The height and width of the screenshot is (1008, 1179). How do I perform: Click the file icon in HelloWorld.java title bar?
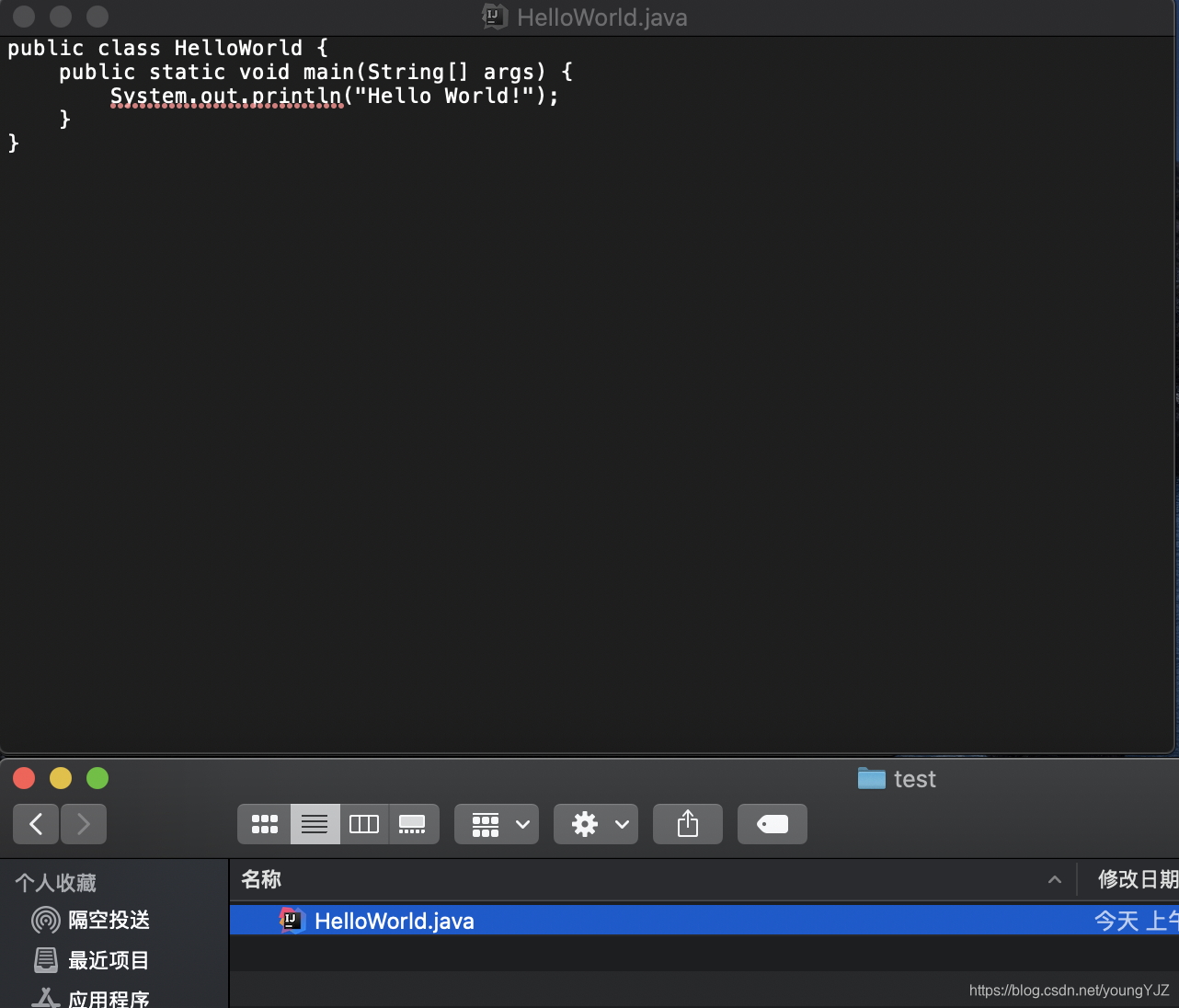[495, 17]
